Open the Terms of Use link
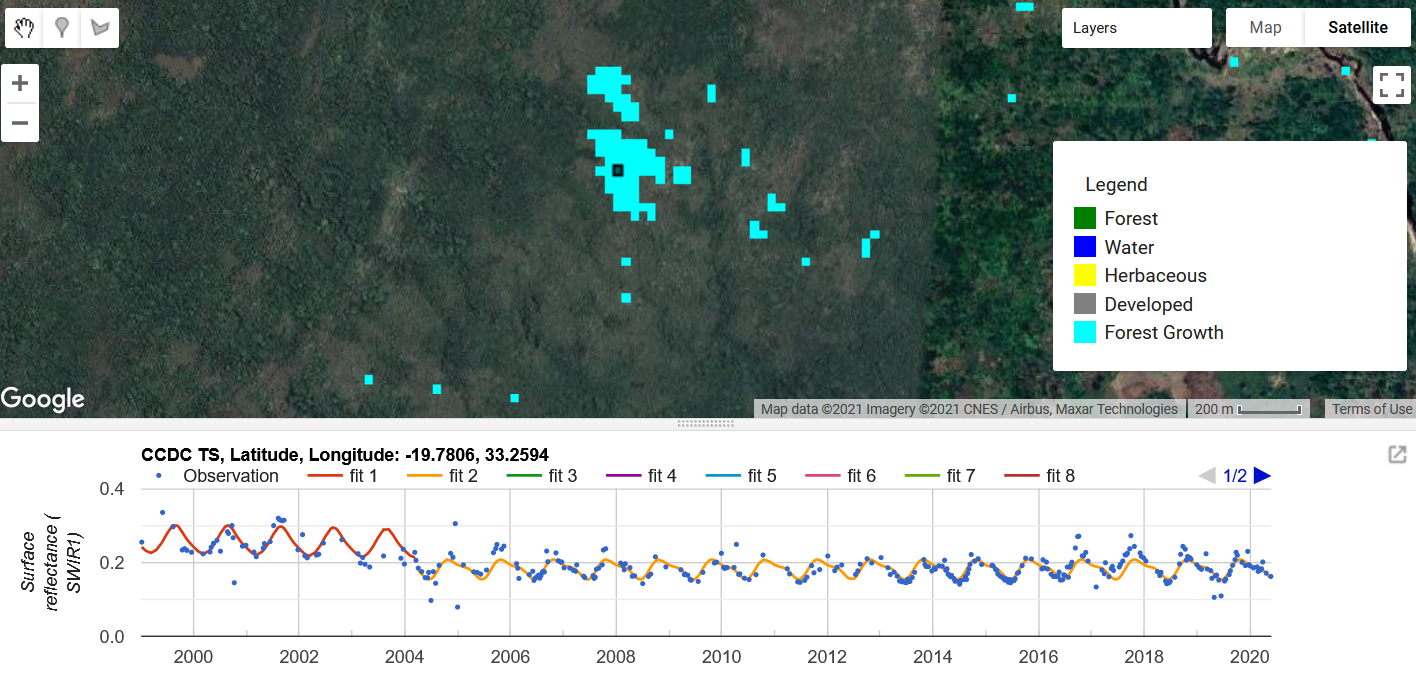This screenshot has width=1416, height=693. click(x=1371, y=409)
